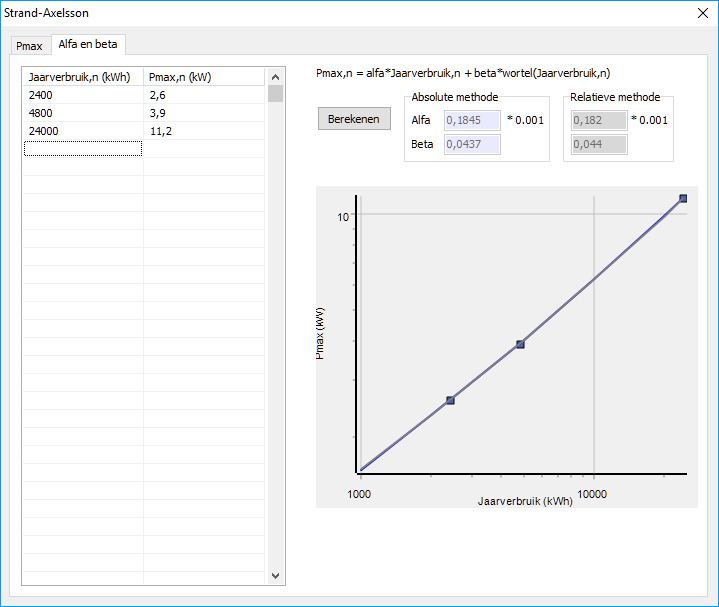Image resolution: width=719 pixels, height=607 pixels.
Task: Select the cell containing 2400
Action: (82, 95)
